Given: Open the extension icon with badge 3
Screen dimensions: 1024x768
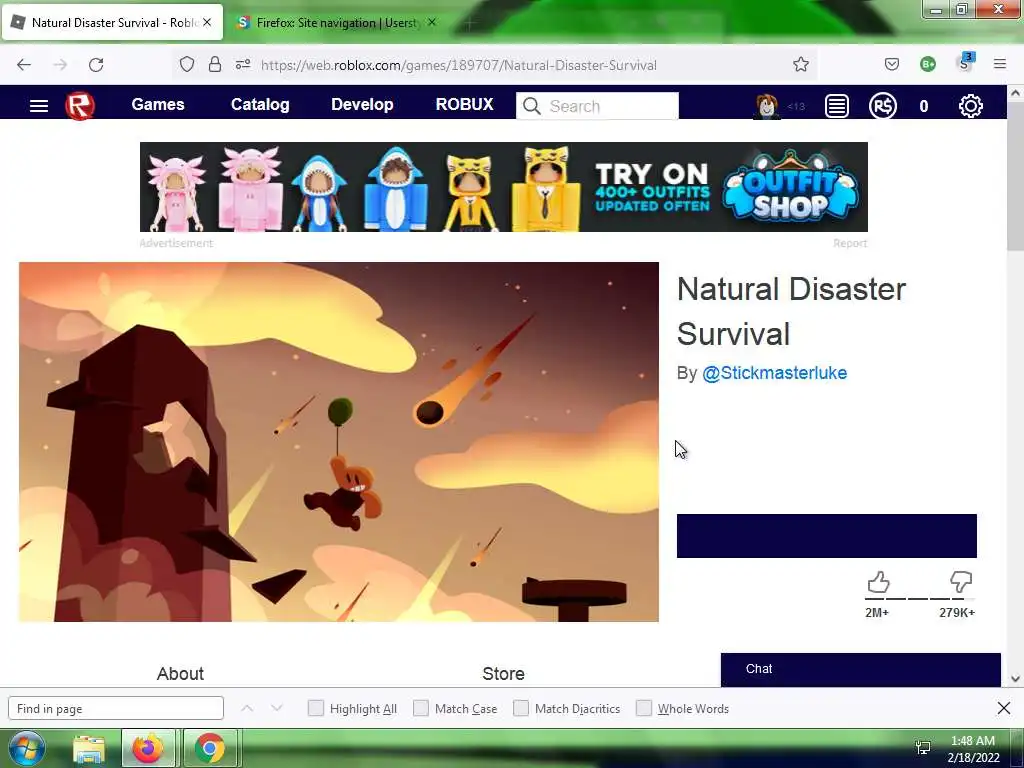Looking at the screenshot, I should point(965,63).
